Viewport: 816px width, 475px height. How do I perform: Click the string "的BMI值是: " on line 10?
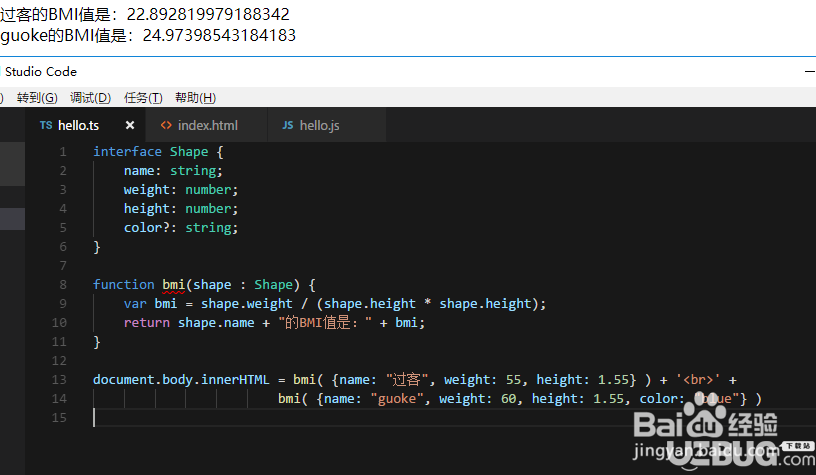point(325,323)
